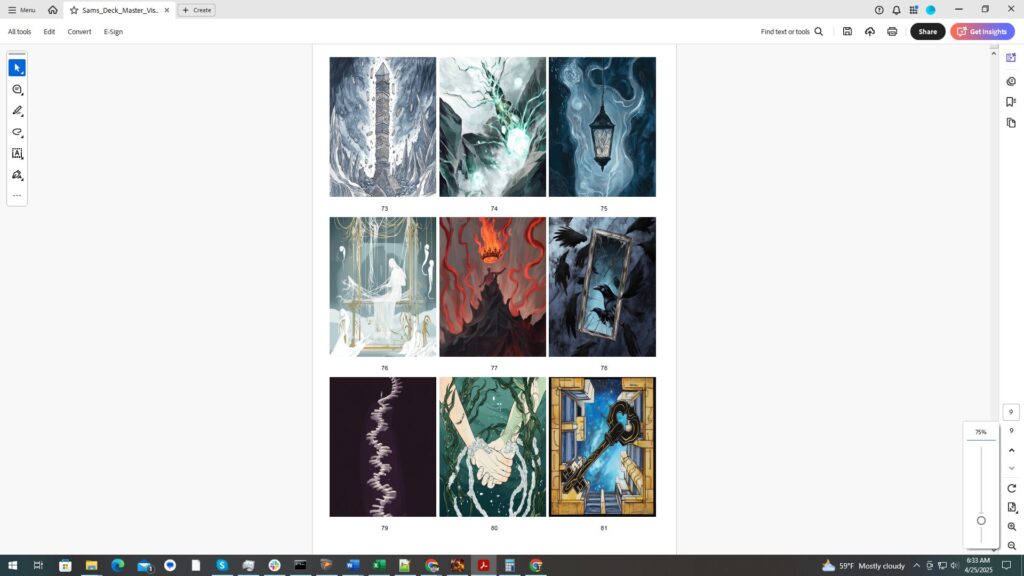Open the fill and sign stamp tool
1024x576 pixels.
point(17,175)
